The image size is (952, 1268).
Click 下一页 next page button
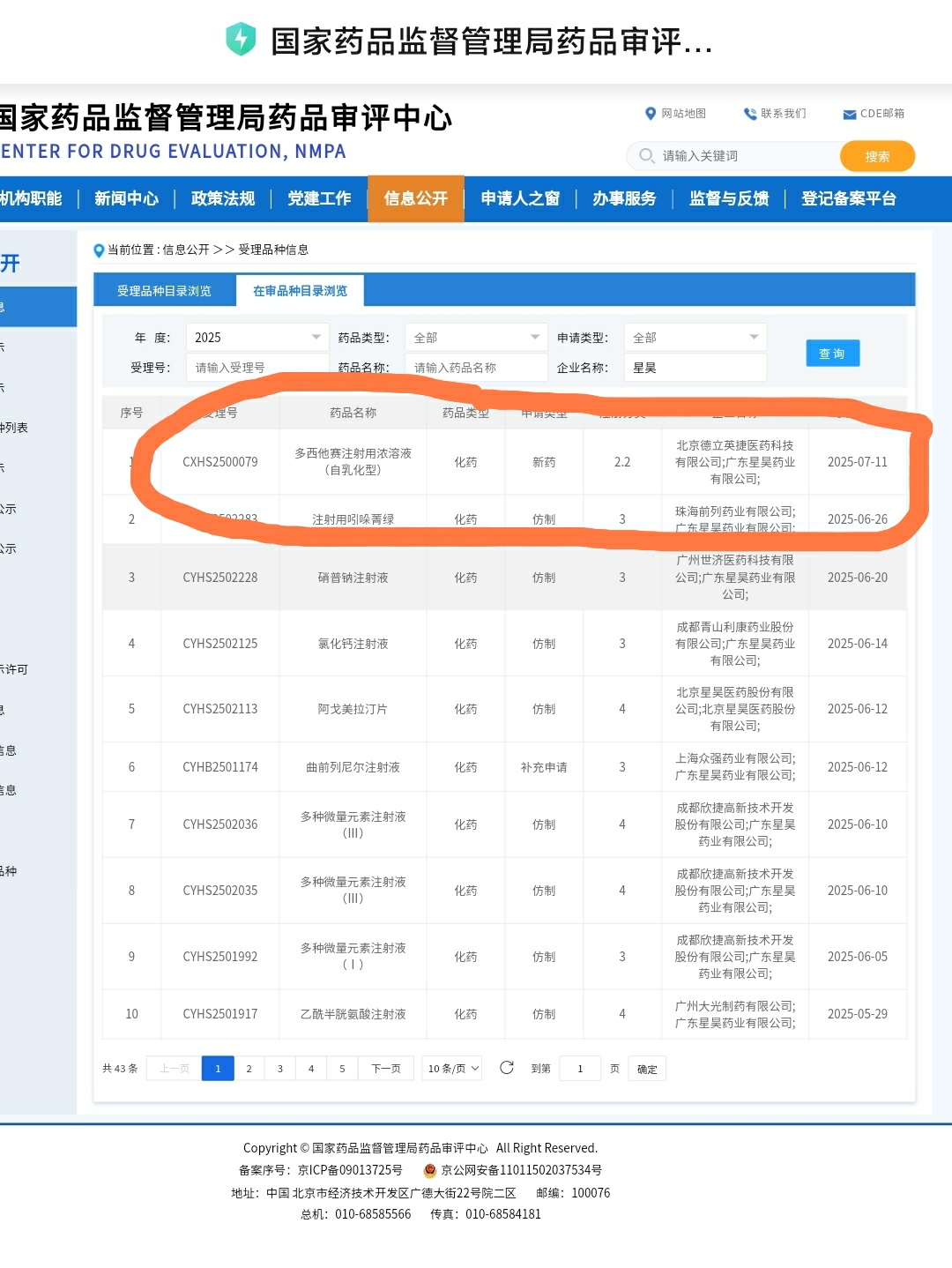point(386,1069)
